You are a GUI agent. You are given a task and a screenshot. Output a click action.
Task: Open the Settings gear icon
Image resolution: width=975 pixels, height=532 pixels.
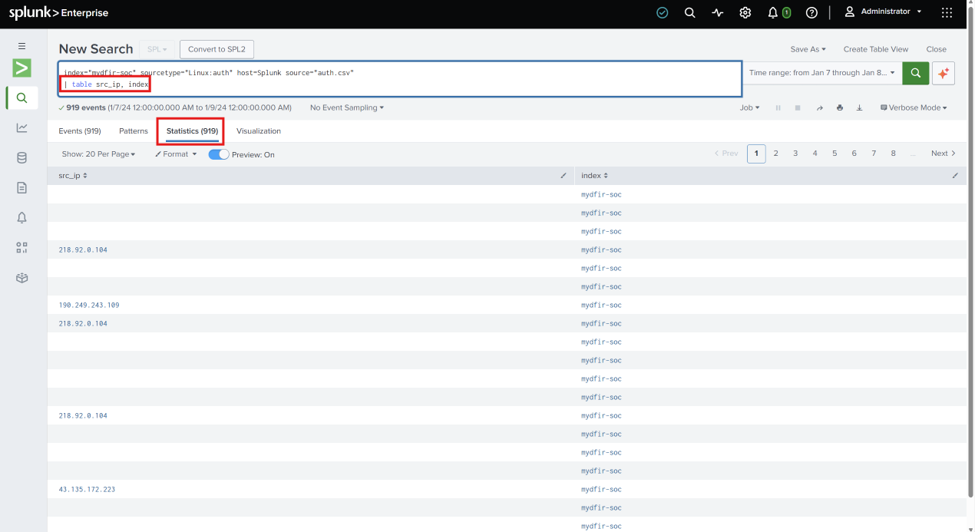click(x=745, y=12)
